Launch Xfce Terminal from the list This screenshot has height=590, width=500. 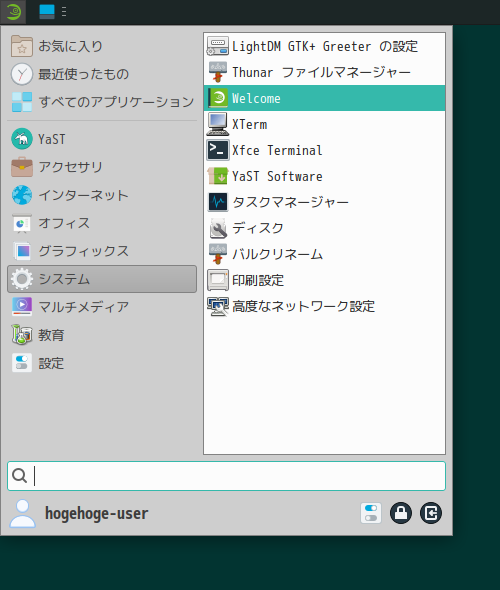pos(324,151)
